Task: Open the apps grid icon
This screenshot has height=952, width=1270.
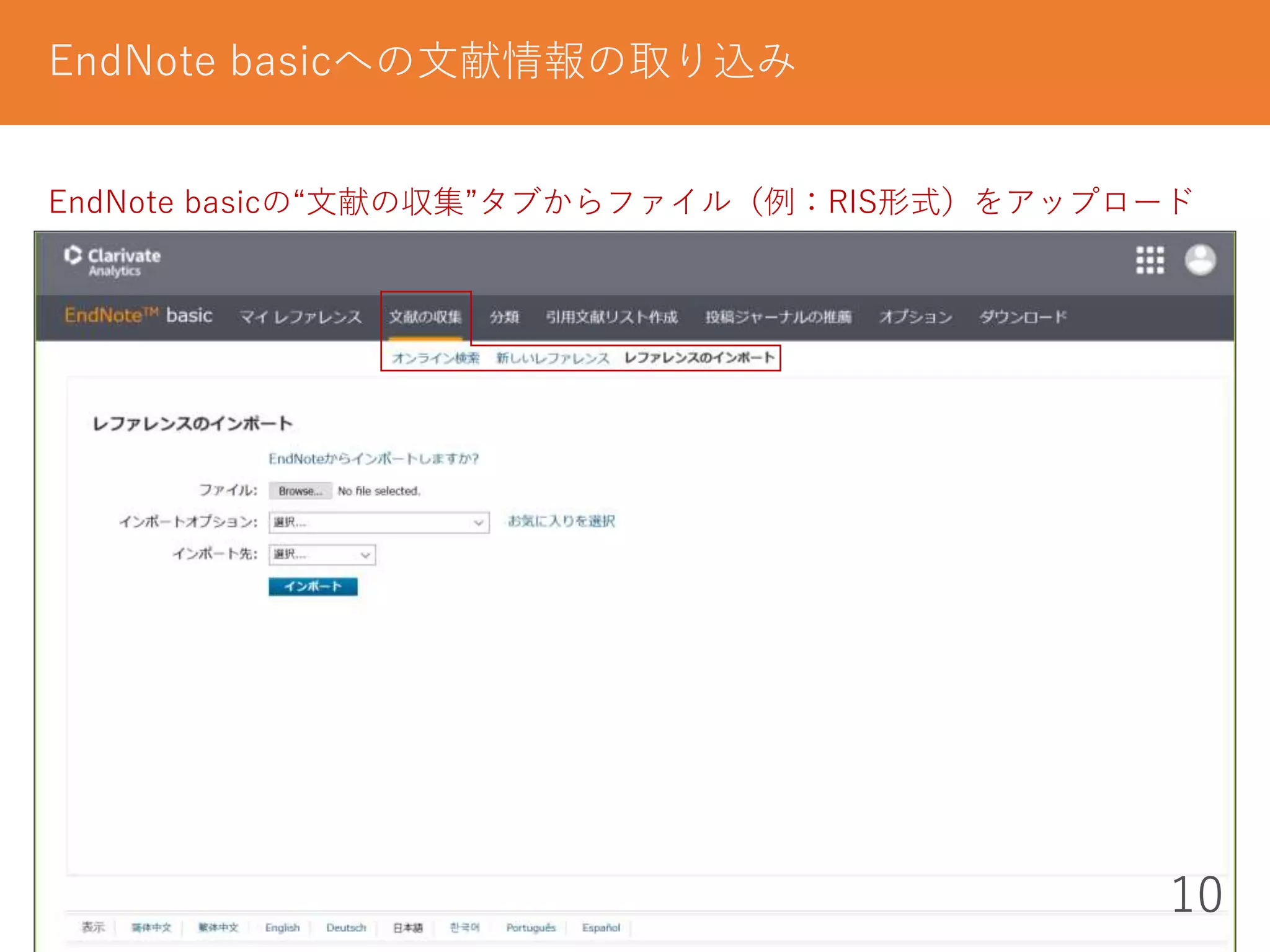Action: (1150, 260)
